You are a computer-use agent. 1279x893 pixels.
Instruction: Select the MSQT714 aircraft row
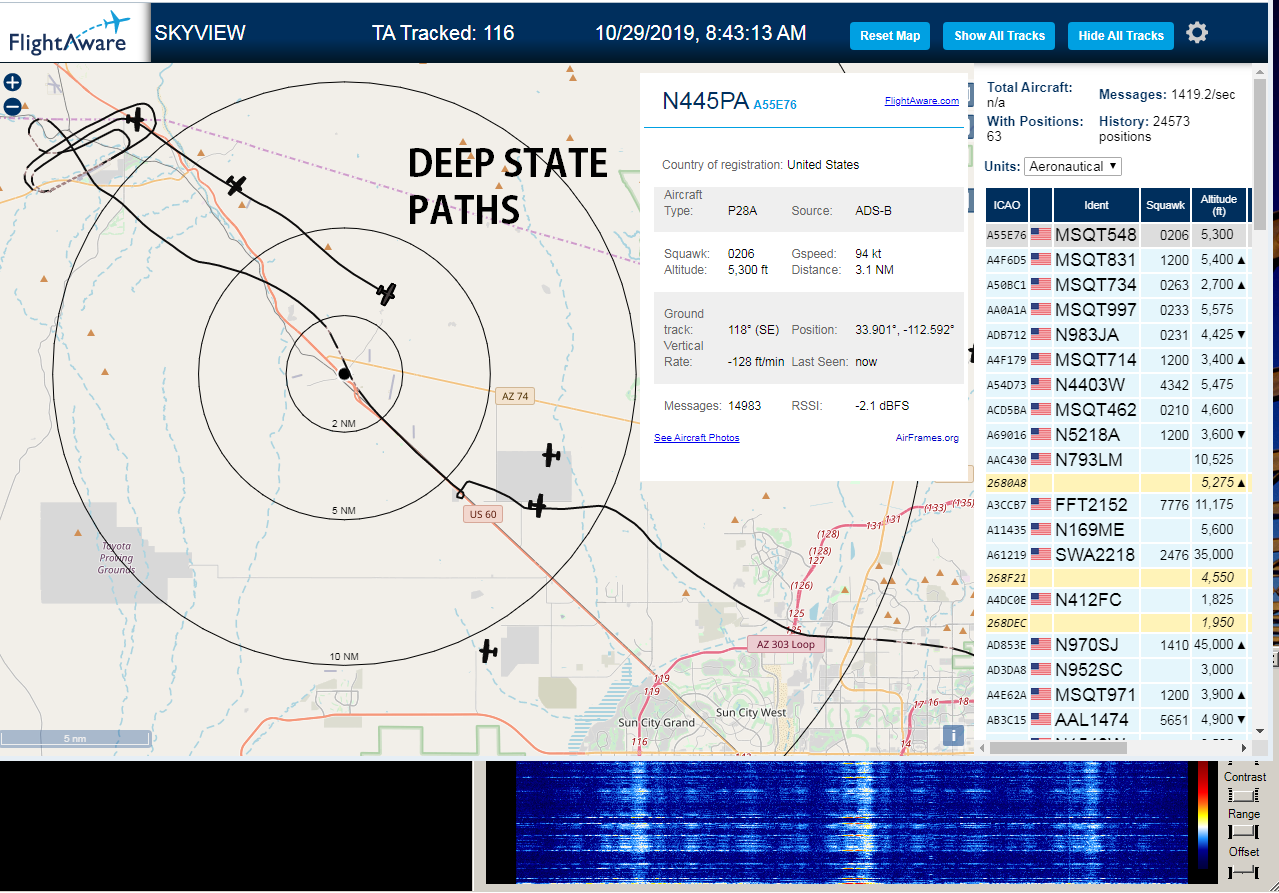[1117, 359]
